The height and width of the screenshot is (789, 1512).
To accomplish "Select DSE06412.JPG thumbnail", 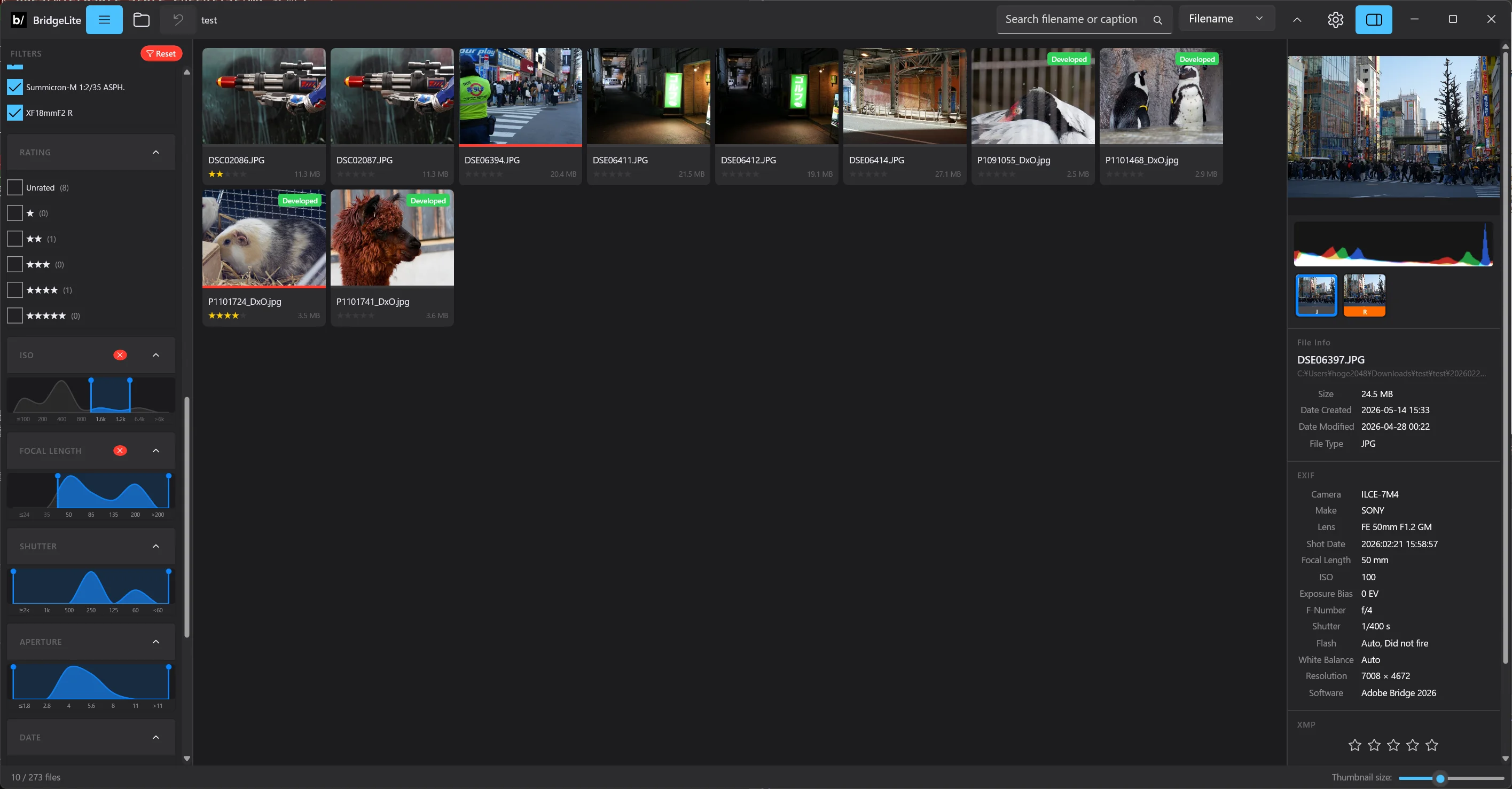I will click(777, 96).
